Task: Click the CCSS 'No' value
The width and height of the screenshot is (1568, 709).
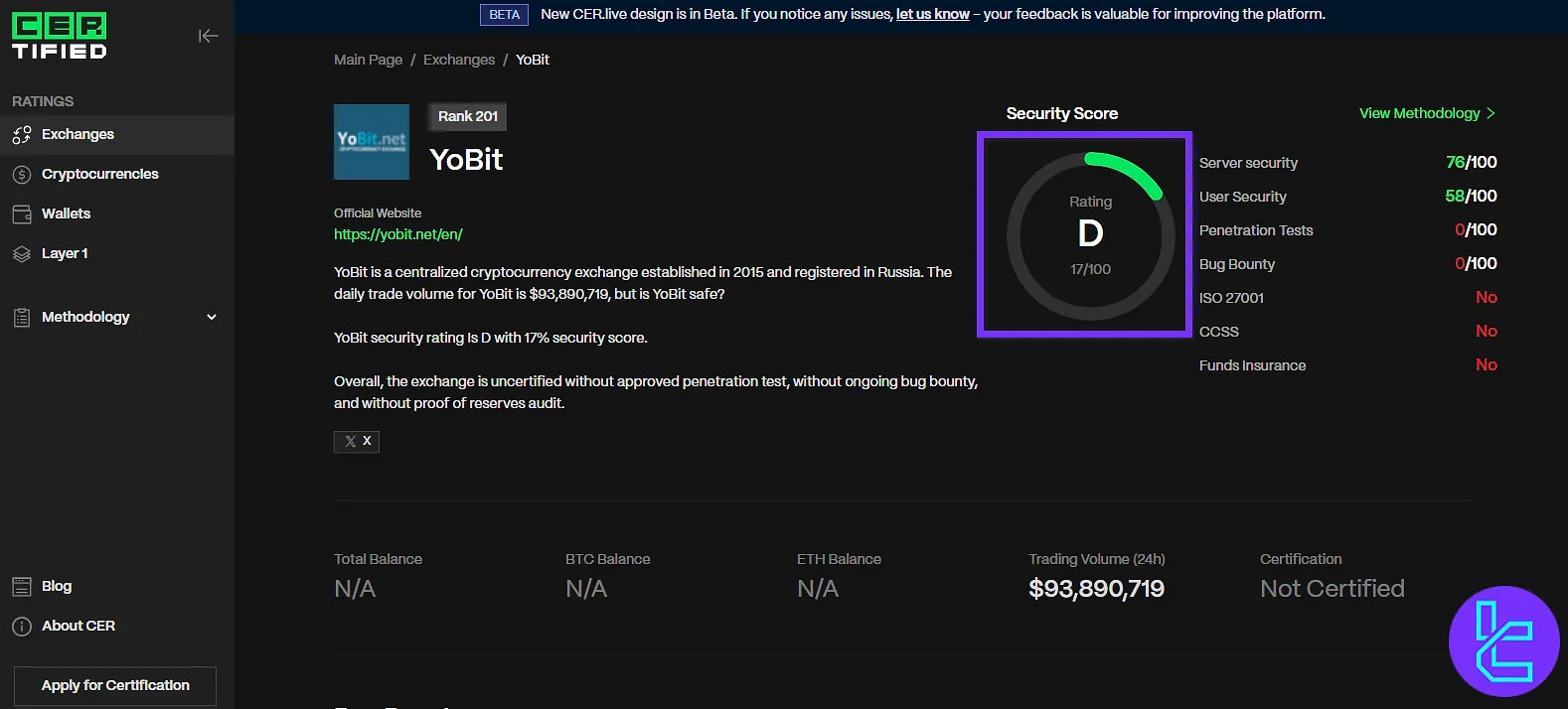Action: click(x=1487, y=332)
